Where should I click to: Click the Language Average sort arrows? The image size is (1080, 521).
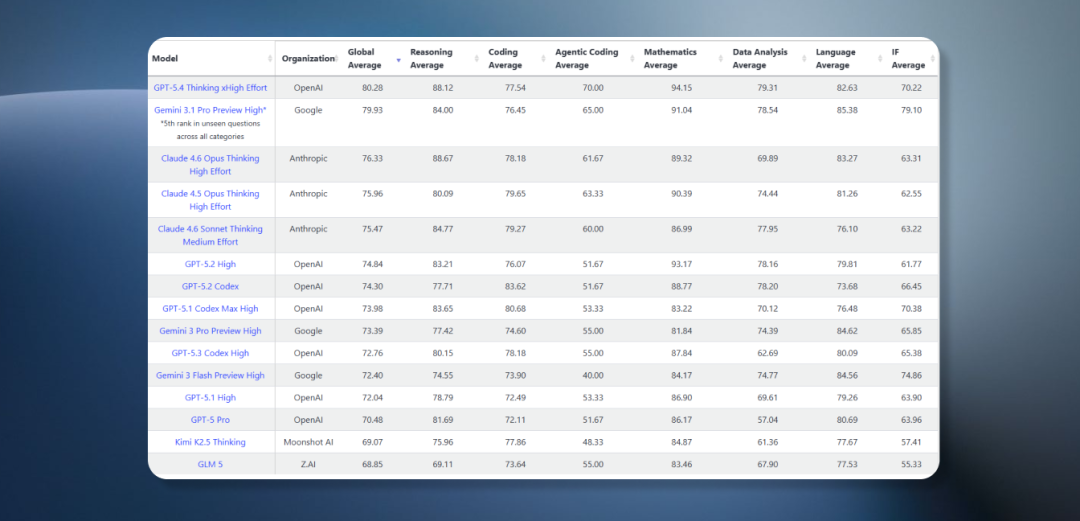click(x=880, y=59)
